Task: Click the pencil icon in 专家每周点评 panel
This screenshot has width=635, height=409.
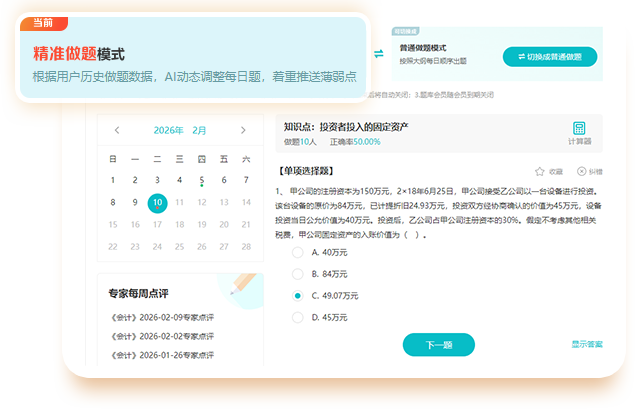Action: pyautogui.click(x=240, y=285)
